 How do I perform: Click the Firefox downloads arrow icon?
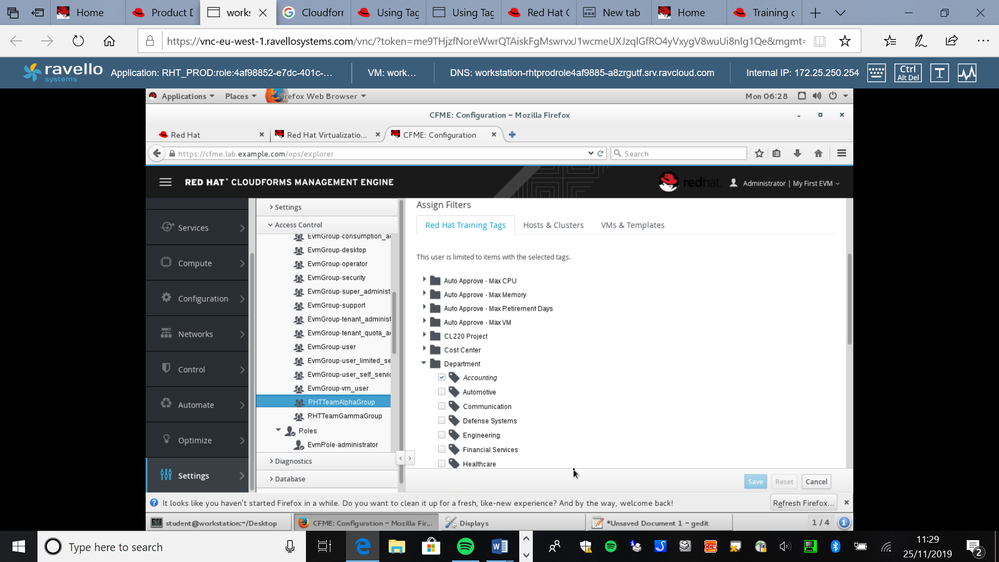(x=797, y=154)
